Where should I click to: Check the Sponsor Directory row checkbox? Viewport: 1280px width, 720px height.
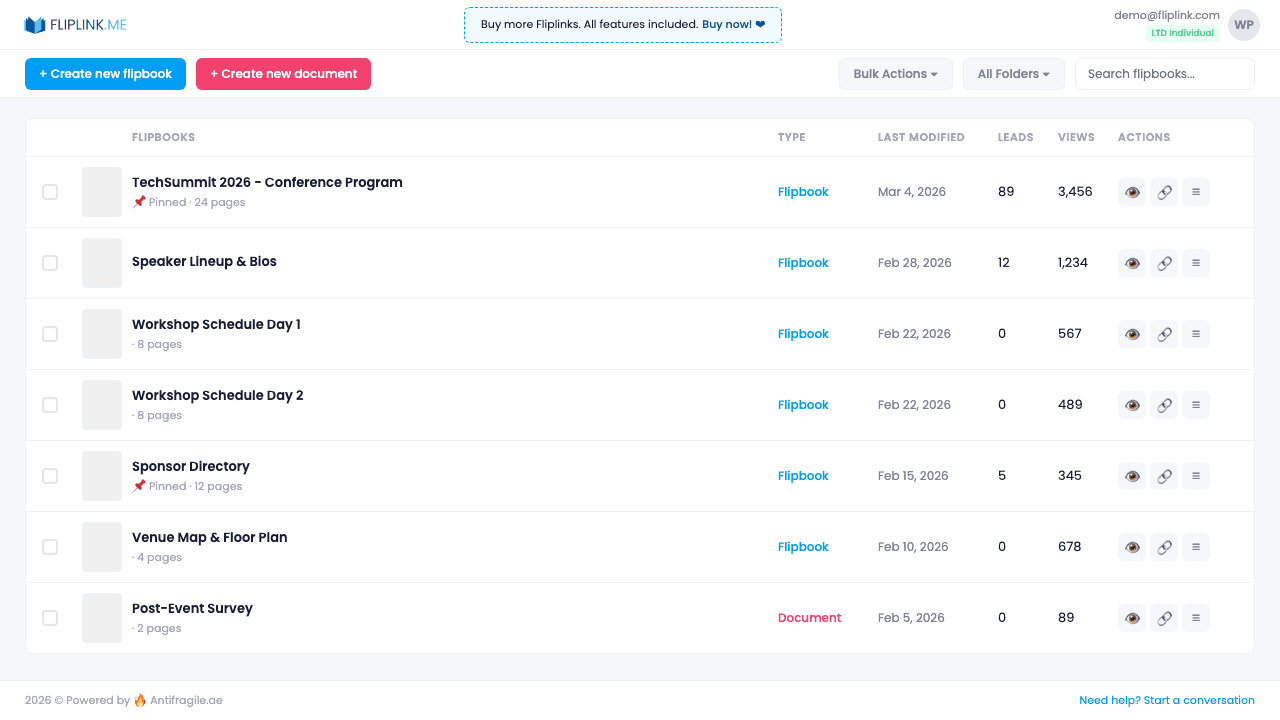coord(50,475)
